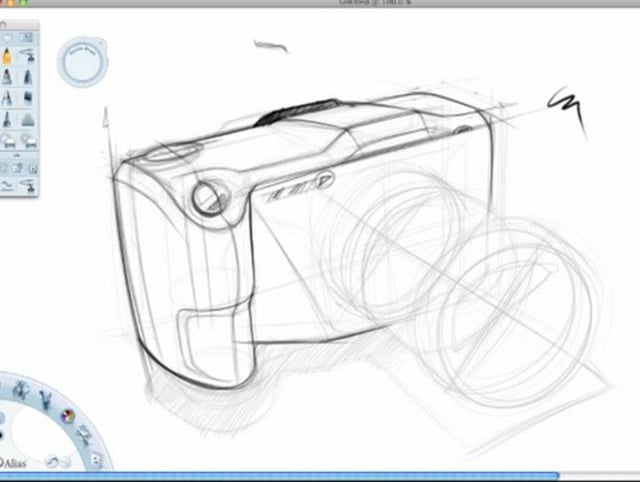
Task: Open the color wheel in the lagoon
Action: click(x=67, y=415)
